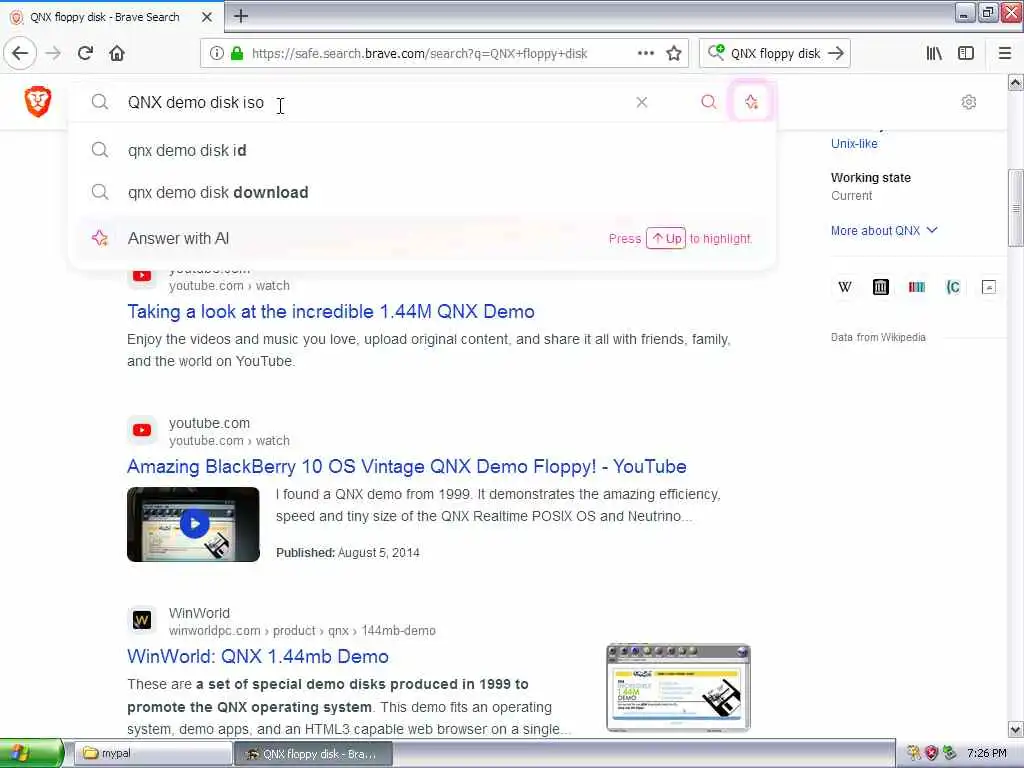1024x768 pixels.
Task: Choose suggestion 'qnx demo disk download'
Action: click(x=422, y=193)
